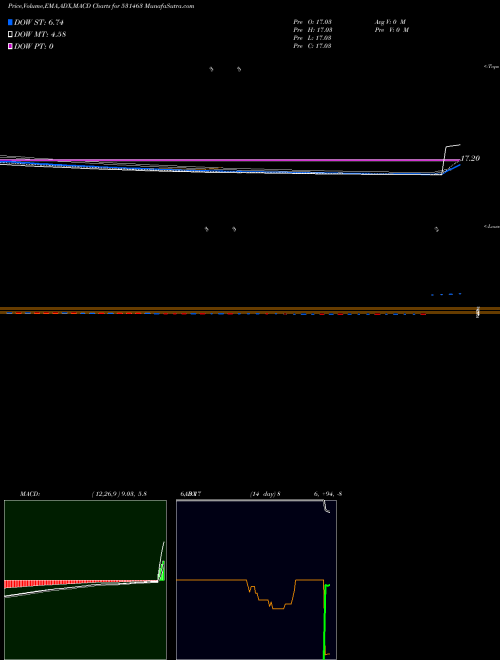Select the DOW PT: 0 label

33,46
